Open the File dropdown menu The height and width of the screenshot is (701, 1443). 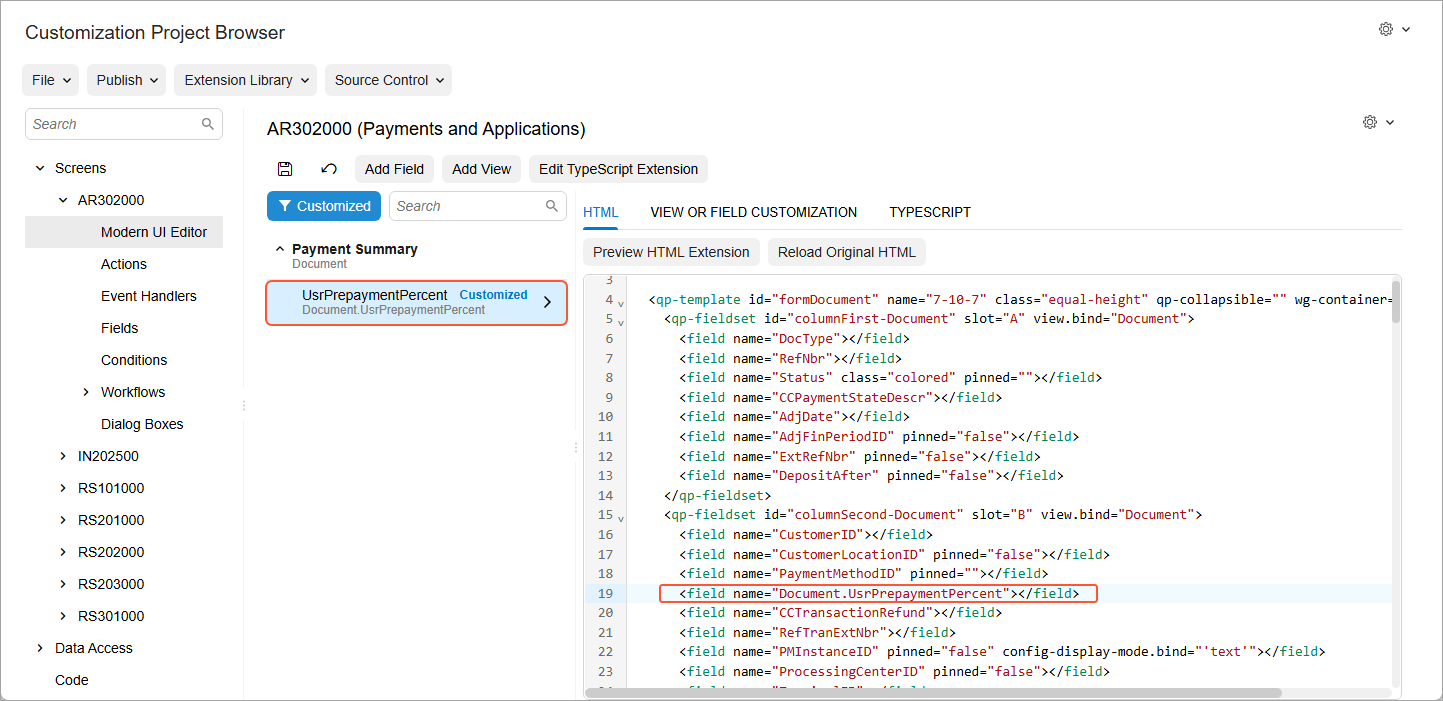50,80
